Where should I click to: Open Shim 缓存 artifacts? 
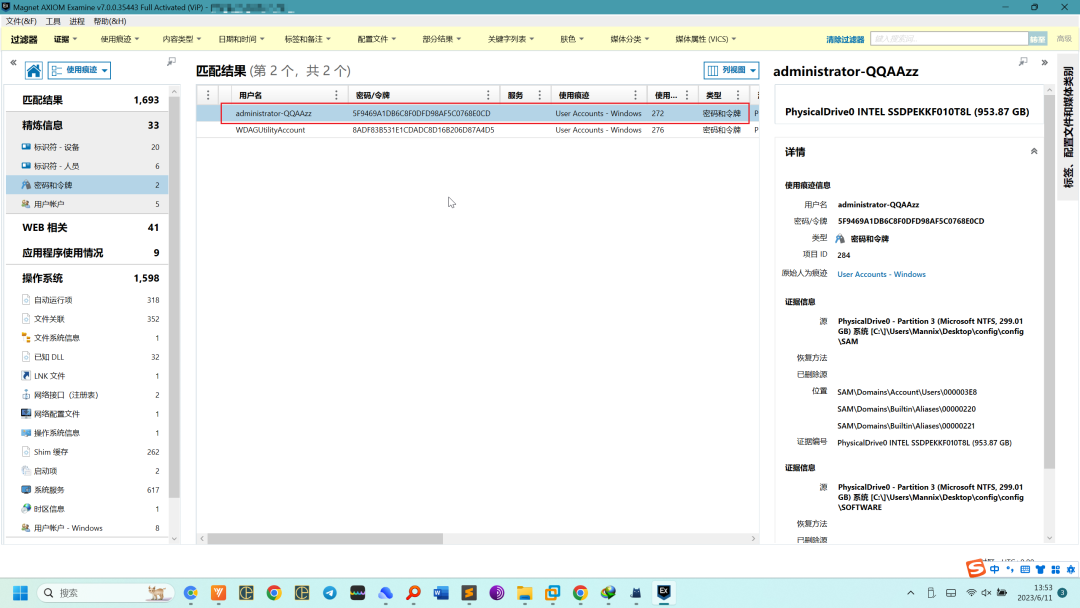87,452
